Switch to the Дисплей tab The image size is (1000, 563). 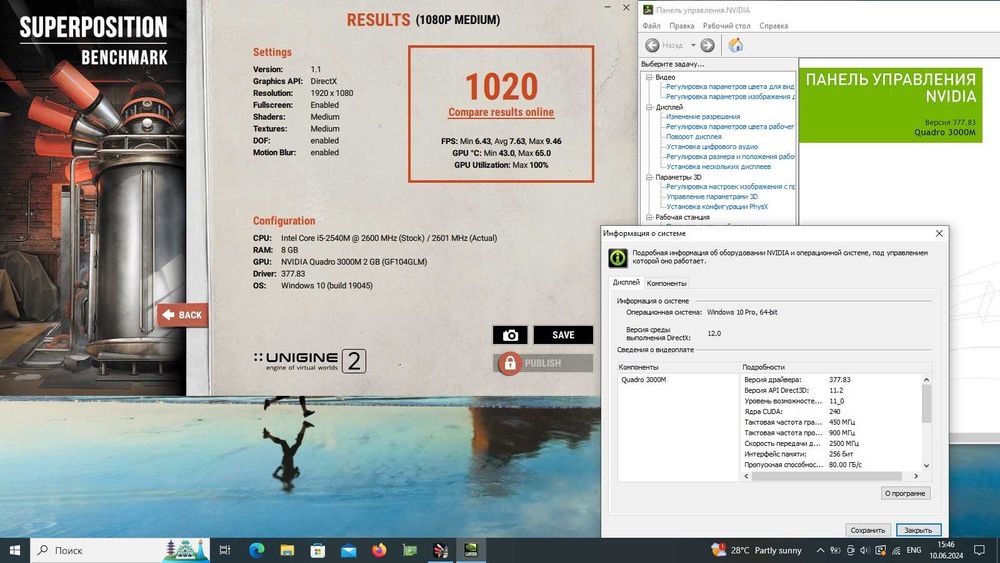(x=626, y=282)
